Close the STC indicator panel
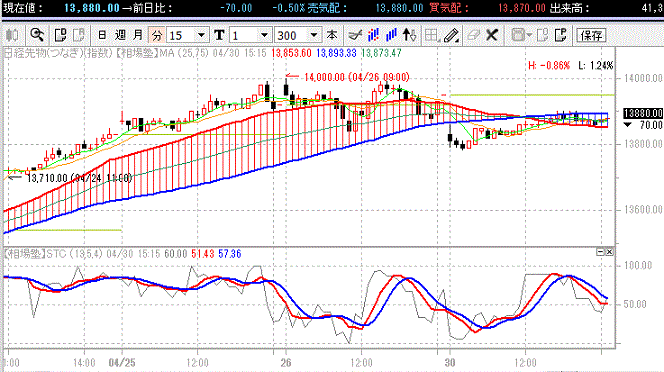Screen dimensions: 664x372 click(609, 252)
